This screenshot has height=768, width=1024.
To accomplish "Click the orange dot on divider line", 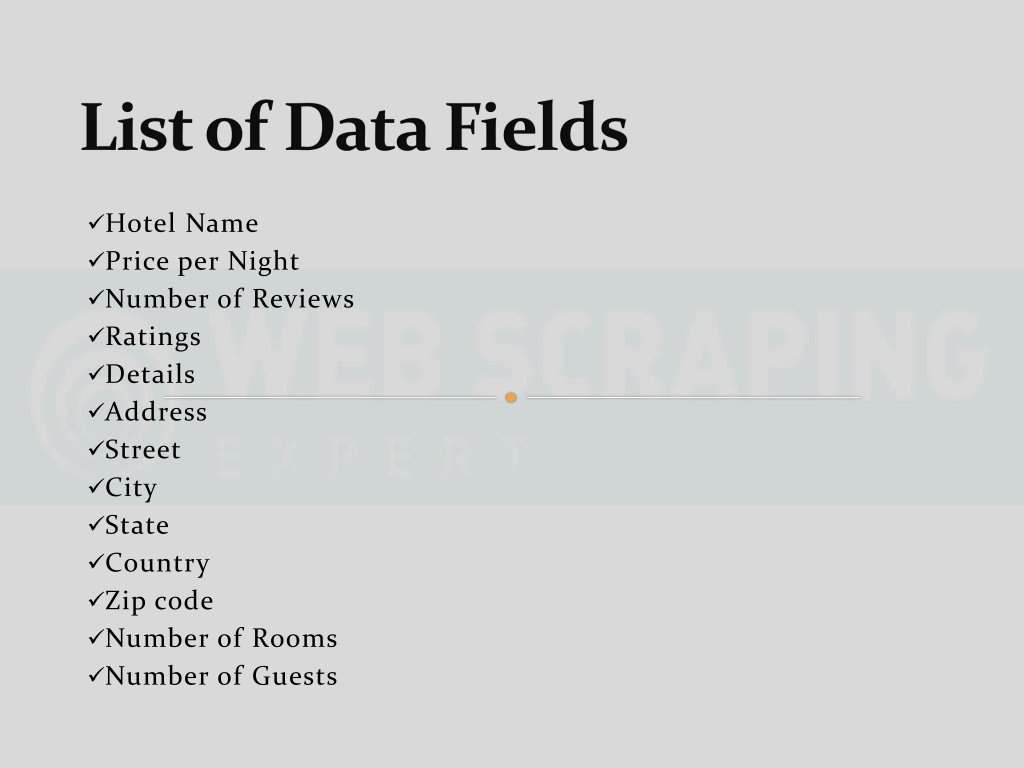I will [511, 397].
